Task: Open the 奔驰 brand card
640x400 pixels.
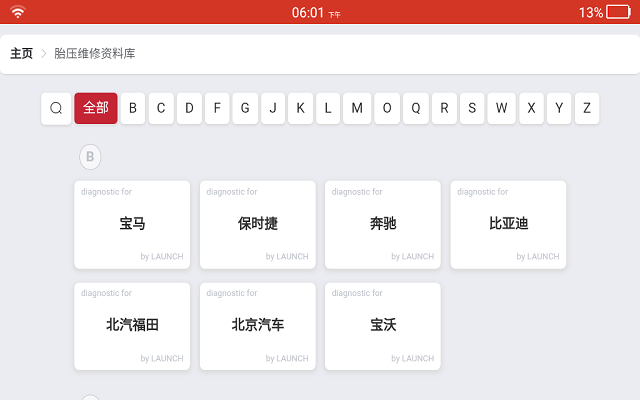Action: tap(383, 224)
